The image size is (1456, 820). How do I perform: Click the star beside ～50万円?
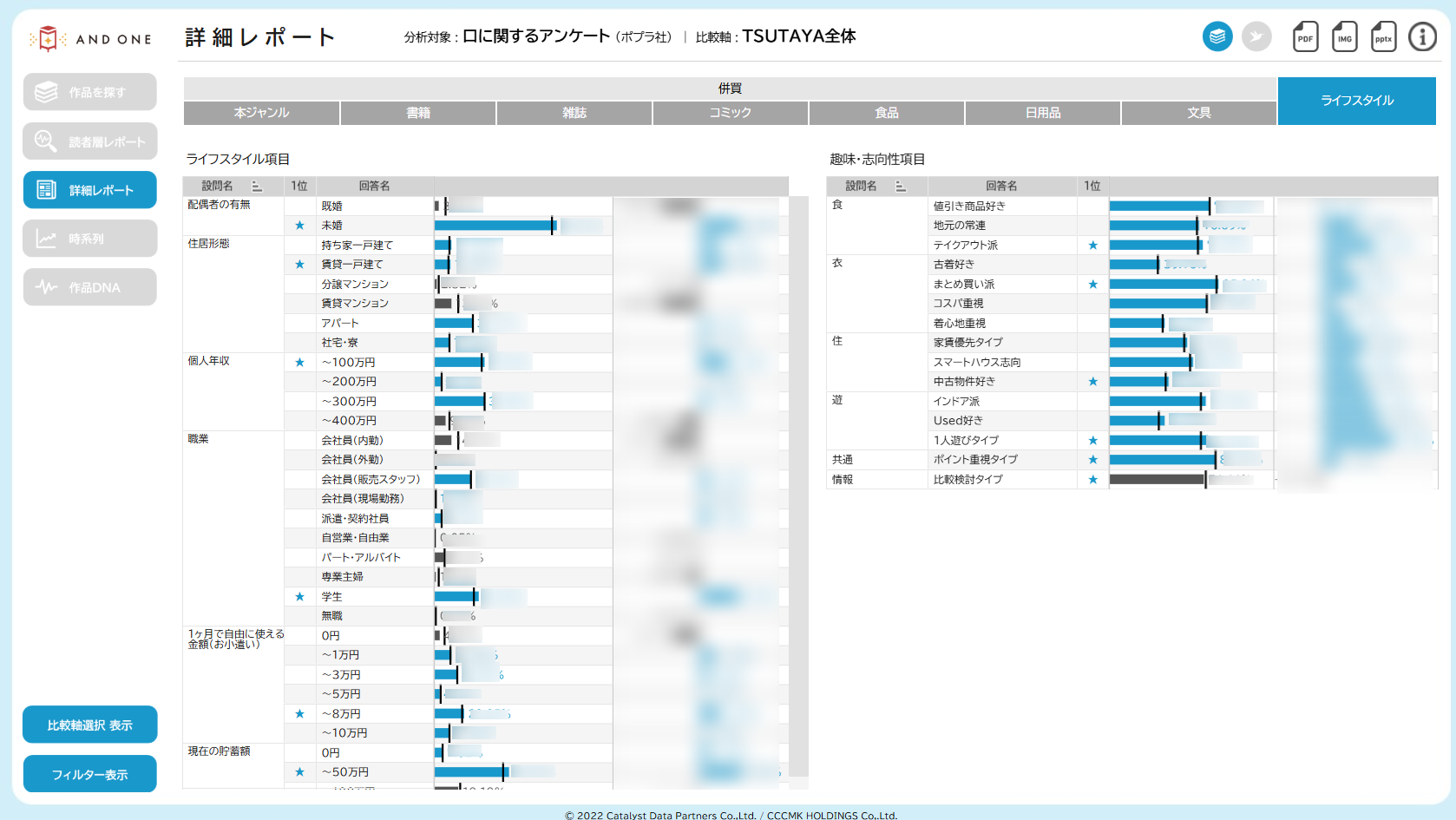[300, 772]
